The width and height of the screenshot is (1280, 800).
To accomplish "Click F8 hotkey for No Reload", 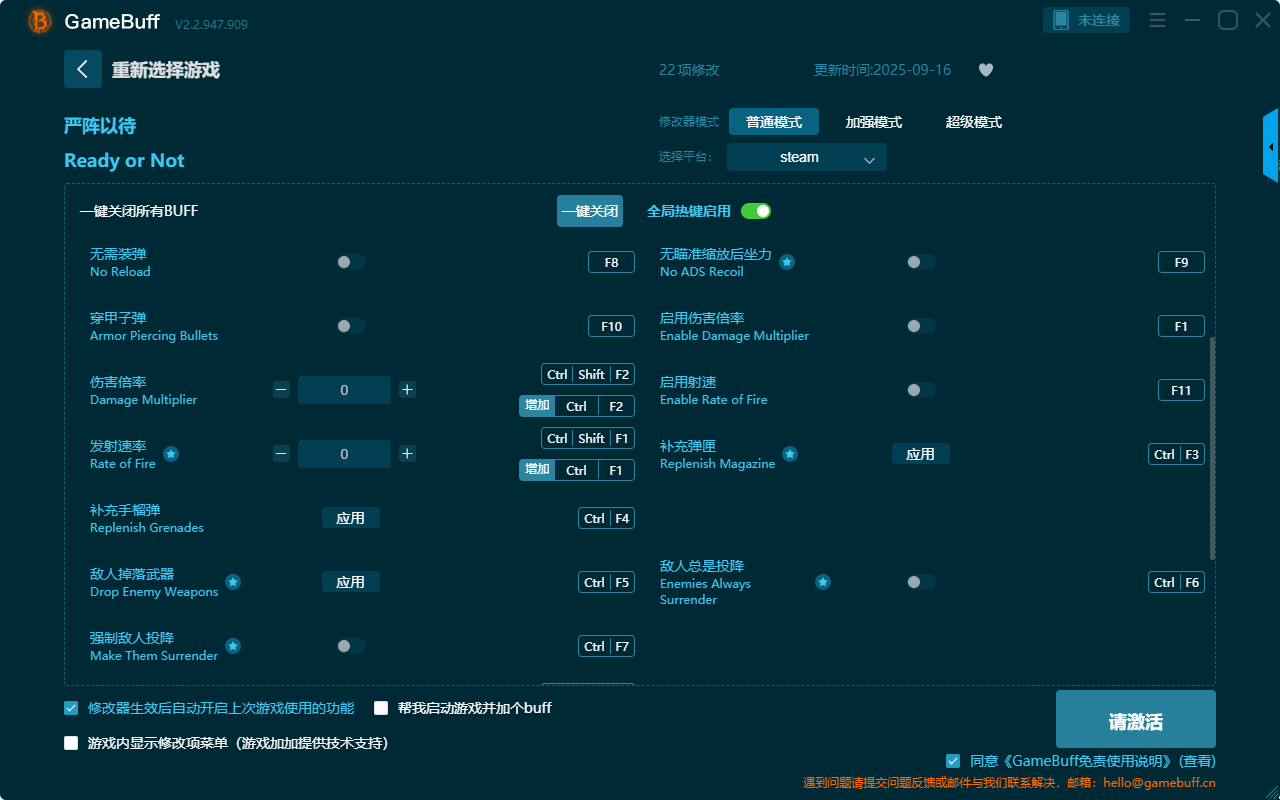I will (611, 262).
